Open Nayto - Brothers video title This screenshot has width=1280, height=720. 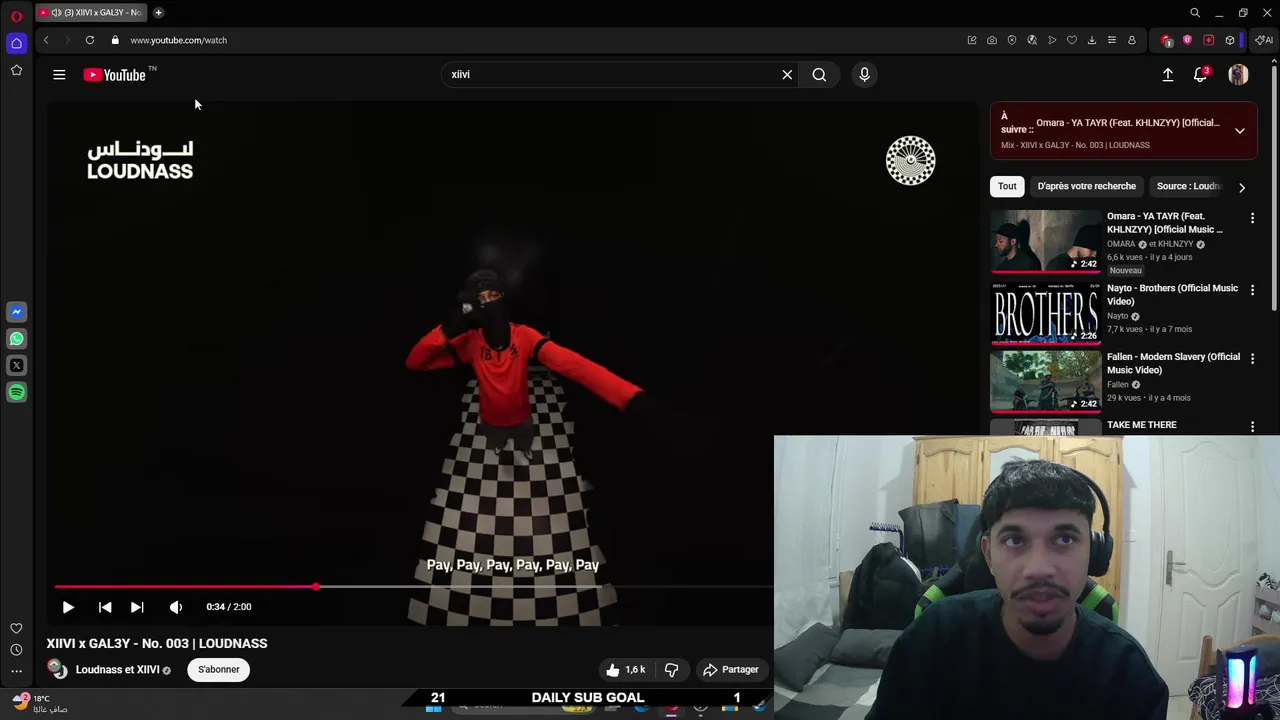click(x=1172, y=295)
